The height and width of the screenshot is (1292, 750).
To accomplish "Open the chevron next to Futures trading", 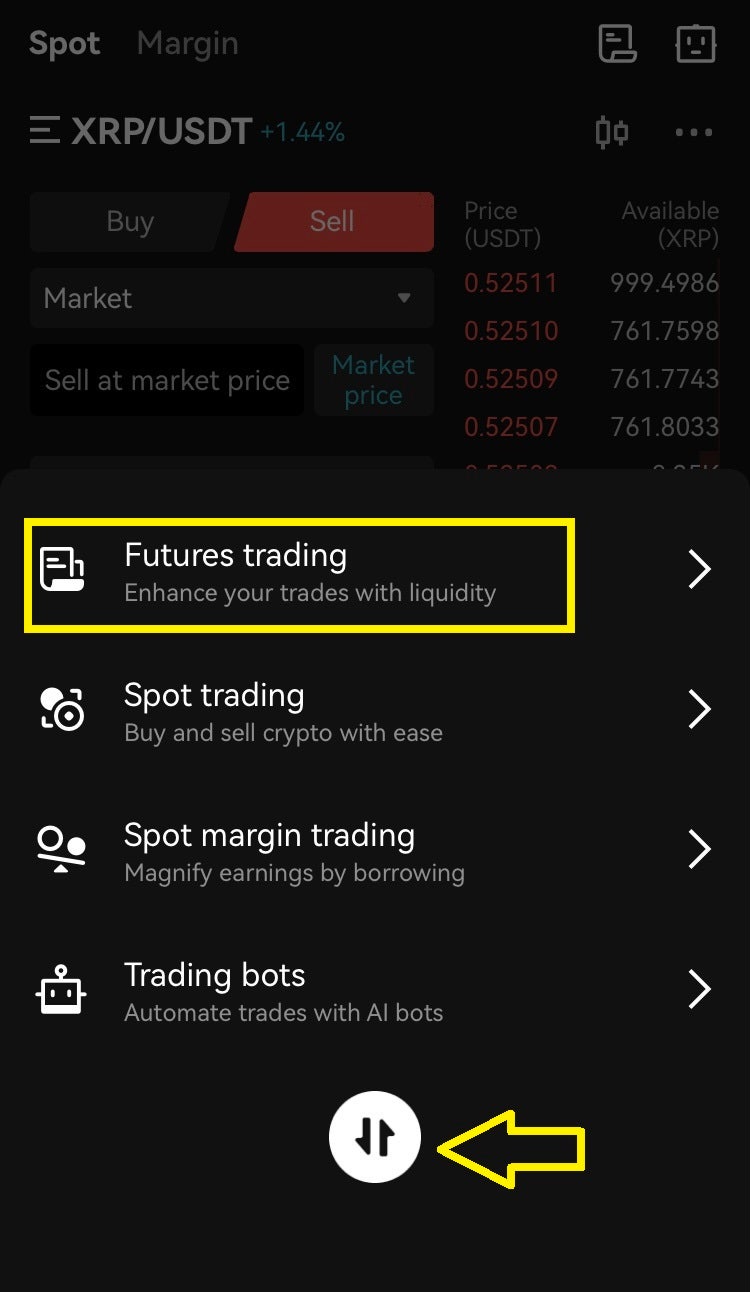I will 699,569.
